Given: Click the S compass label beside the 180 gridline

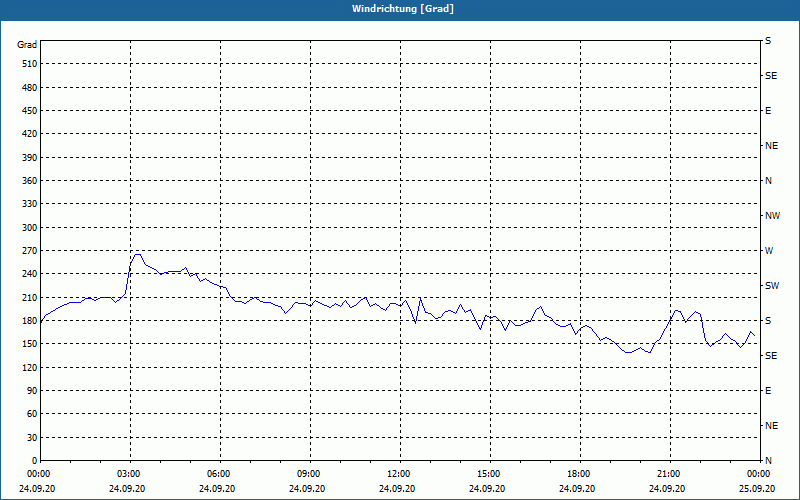Looking at the screenshot, I should point(768,321).
